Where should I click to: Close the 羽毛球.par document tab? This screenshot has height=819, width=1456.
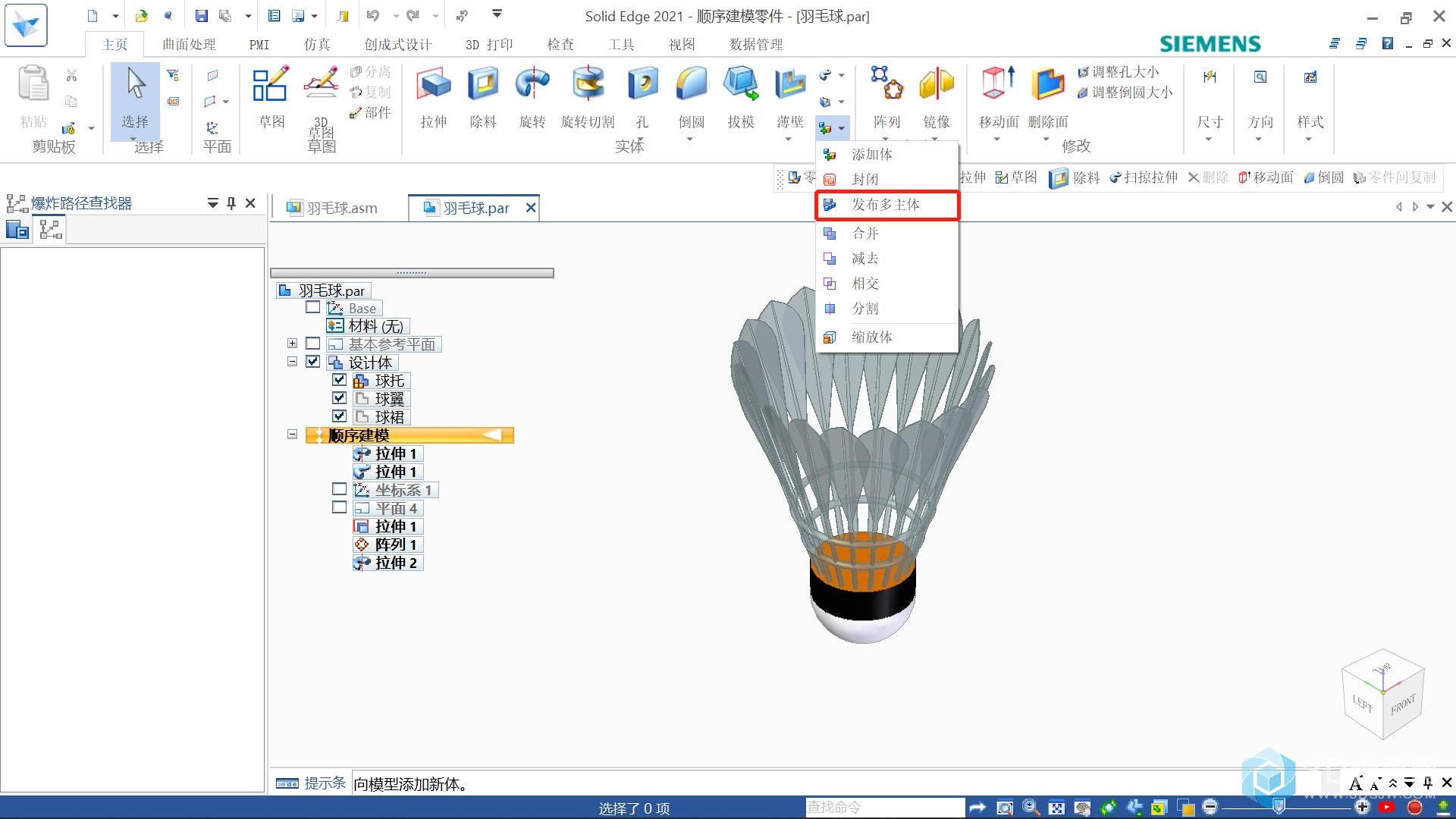[531, 208]
